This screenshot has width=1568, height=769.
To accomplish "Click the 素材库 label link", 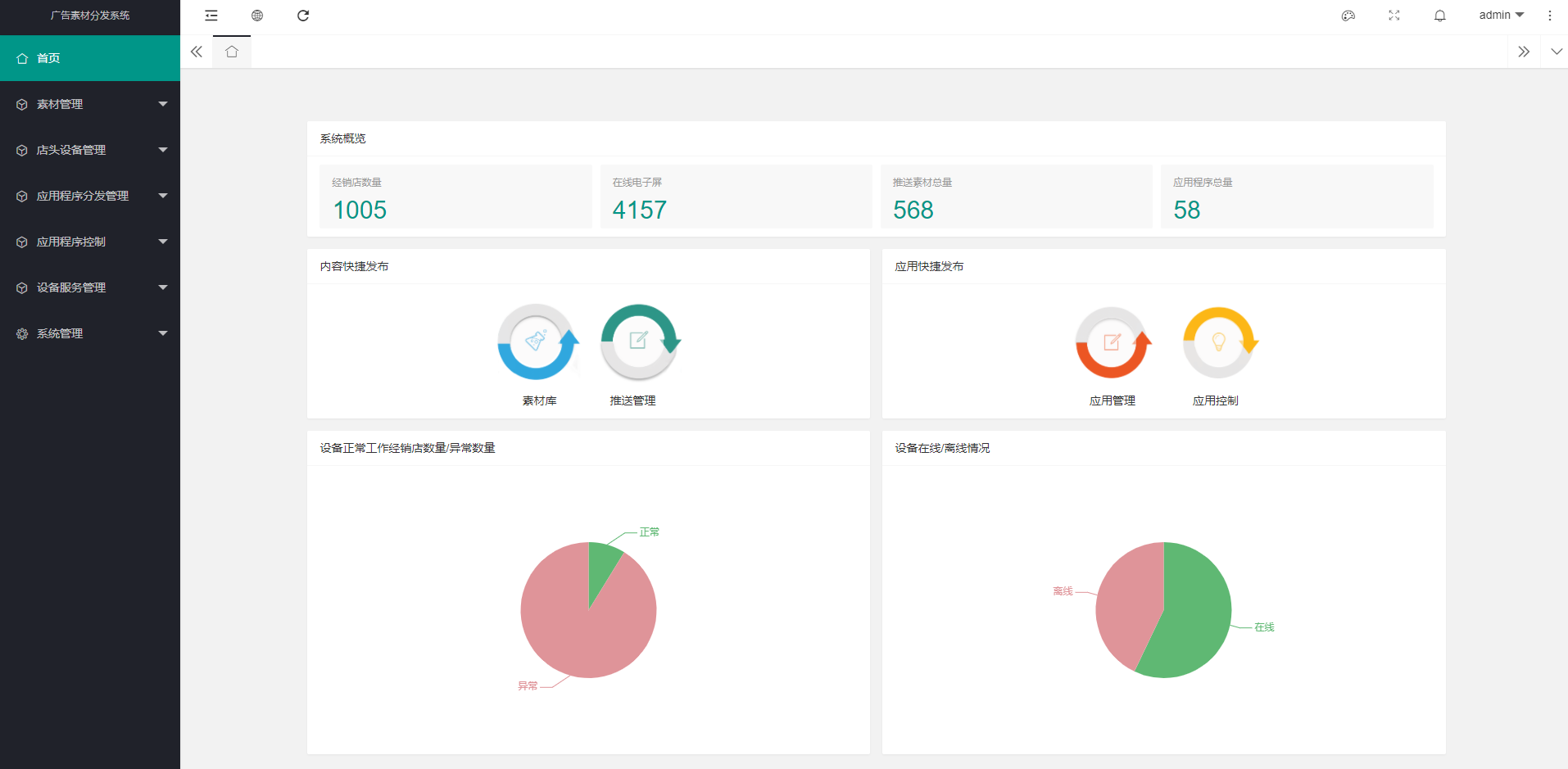I will coord(539,400).
